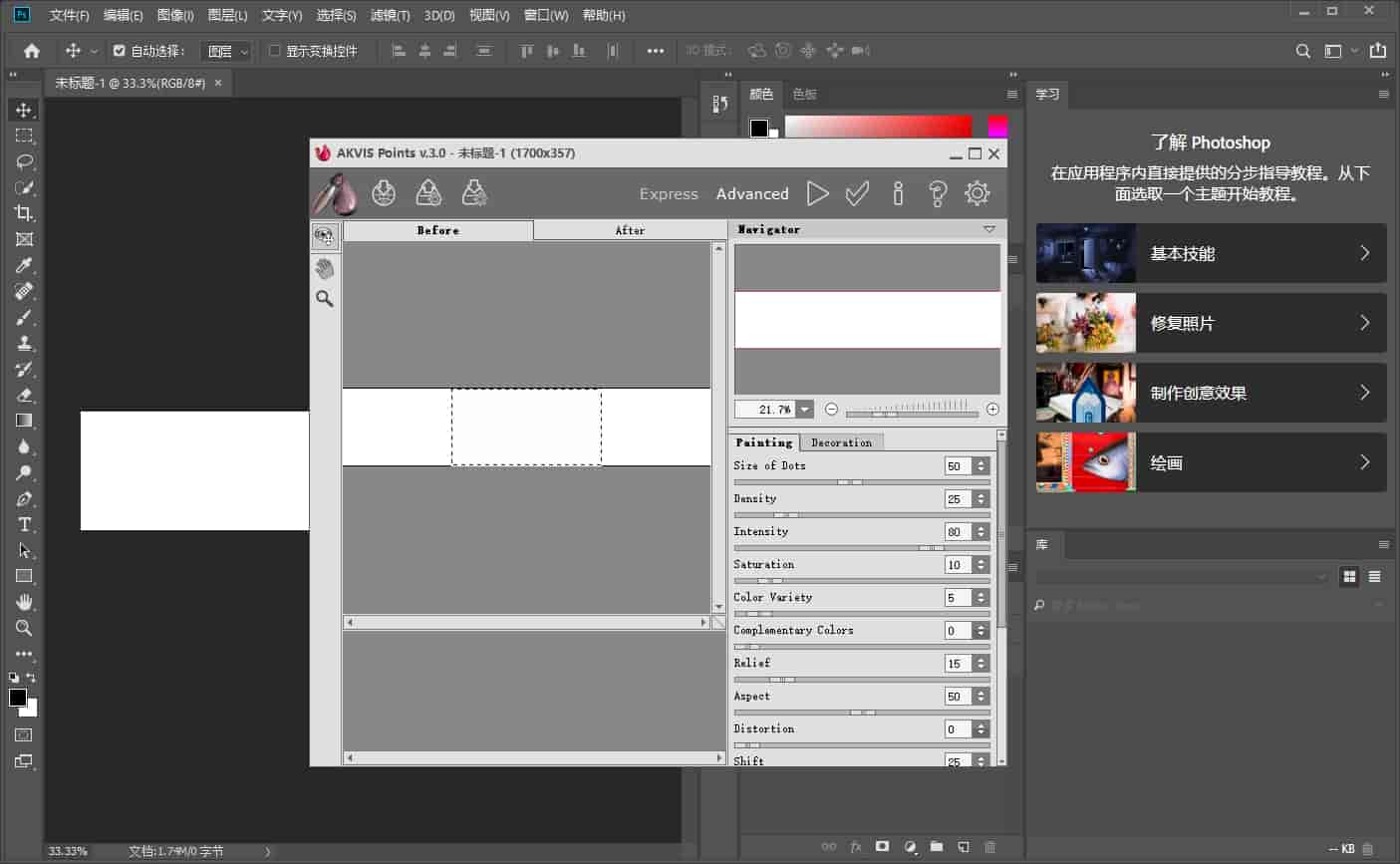The width and height of the screenshot is (1400, 864).
Task: Click the Before preview vertical scrollbar
Action: (x=718, y=427)
